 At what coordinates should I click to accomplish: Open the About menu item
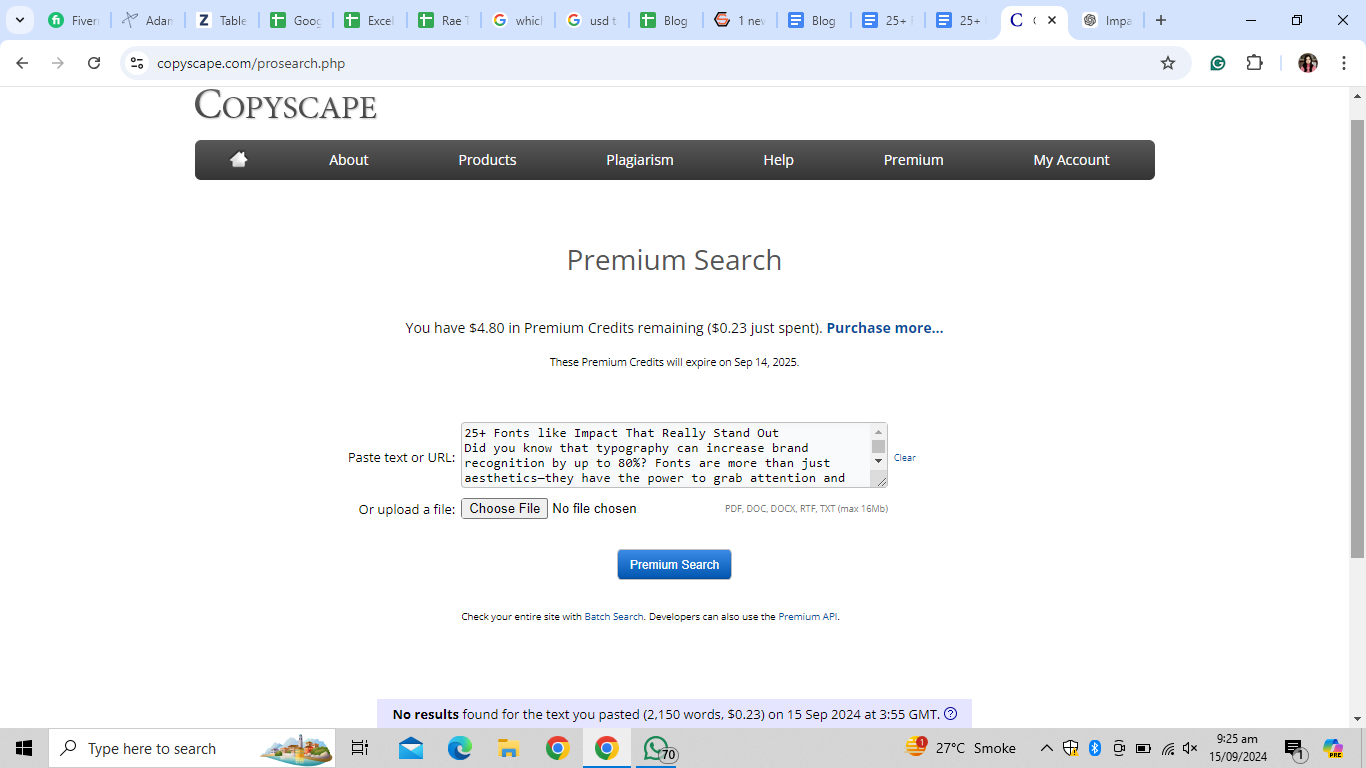[349, 160]
